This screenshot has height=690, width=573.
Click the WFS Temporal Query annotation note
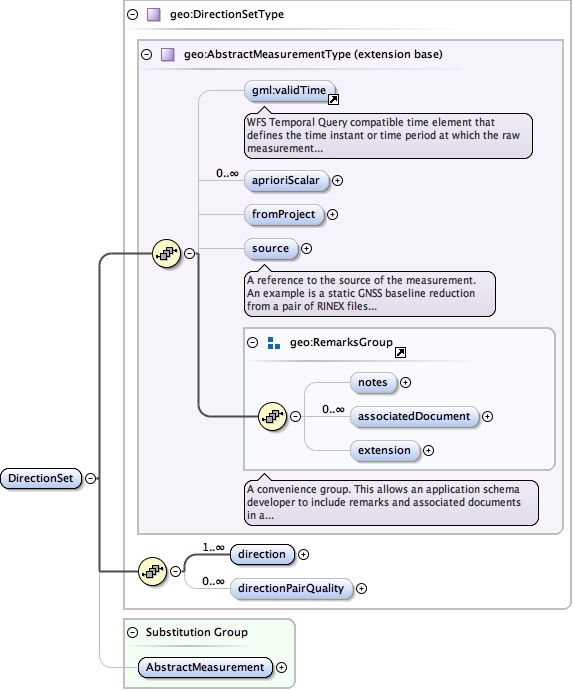click(x=388, y=136)
